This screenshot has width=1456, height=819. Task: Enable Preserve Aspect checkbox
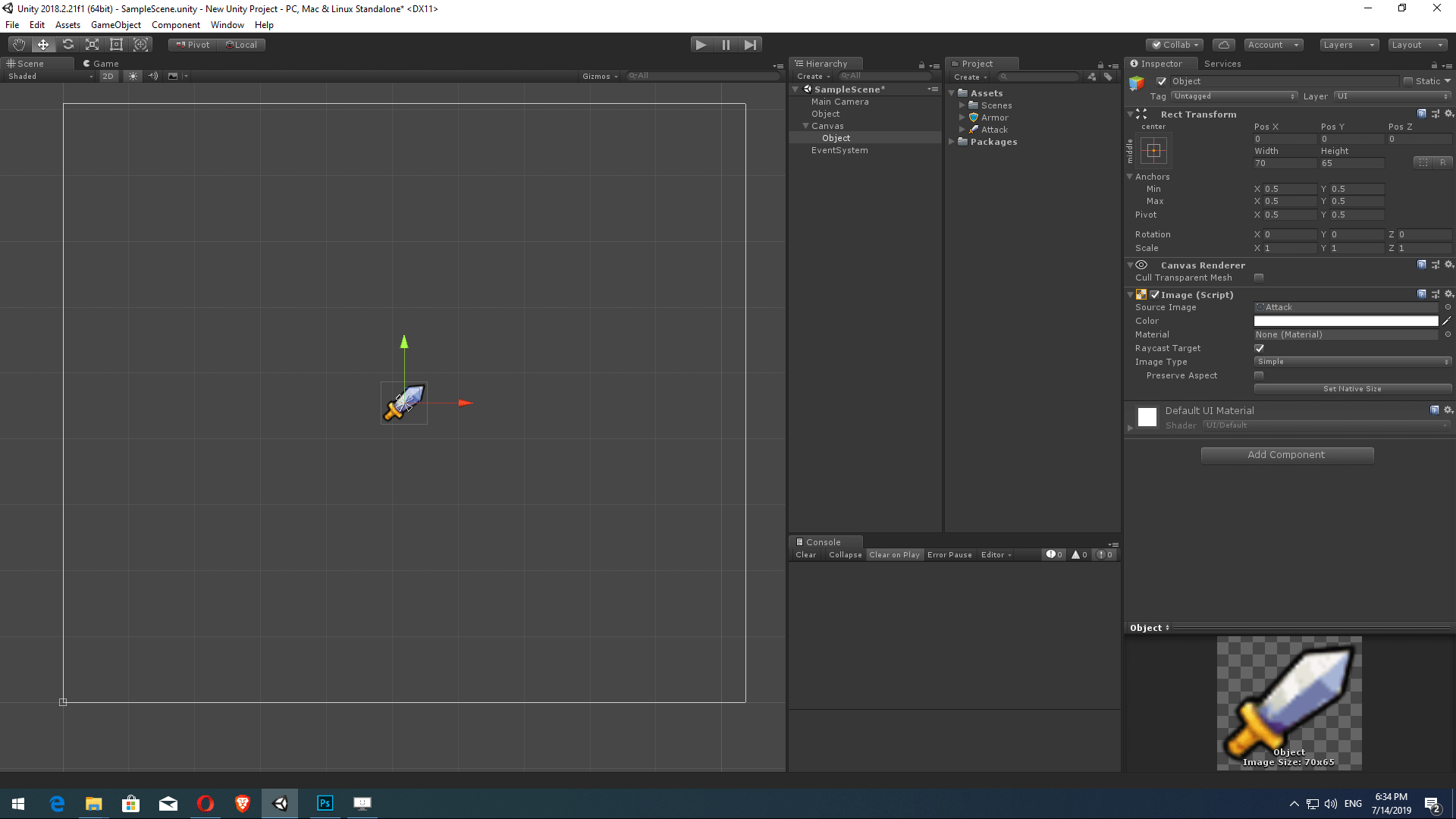tap(1259, 375)
